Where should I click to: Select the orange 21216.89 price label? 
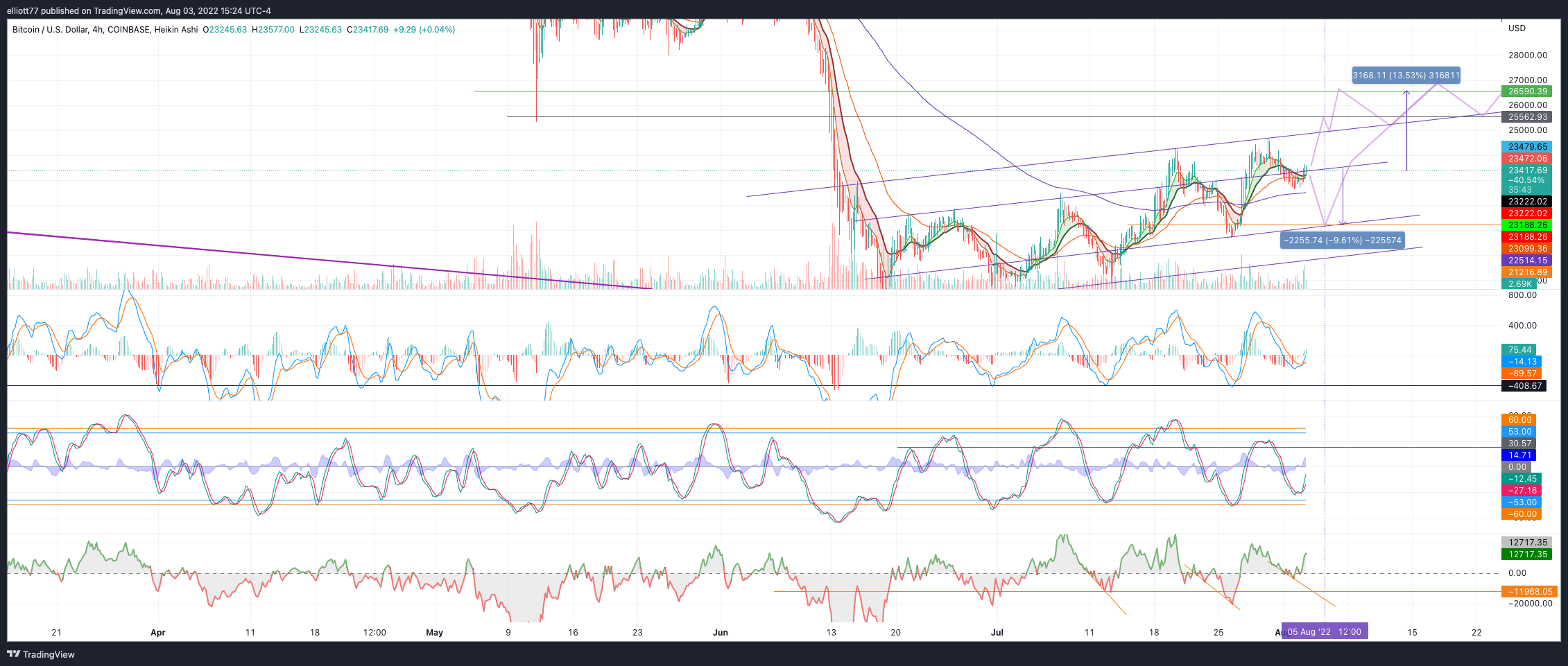click(x=1526, y=272)
